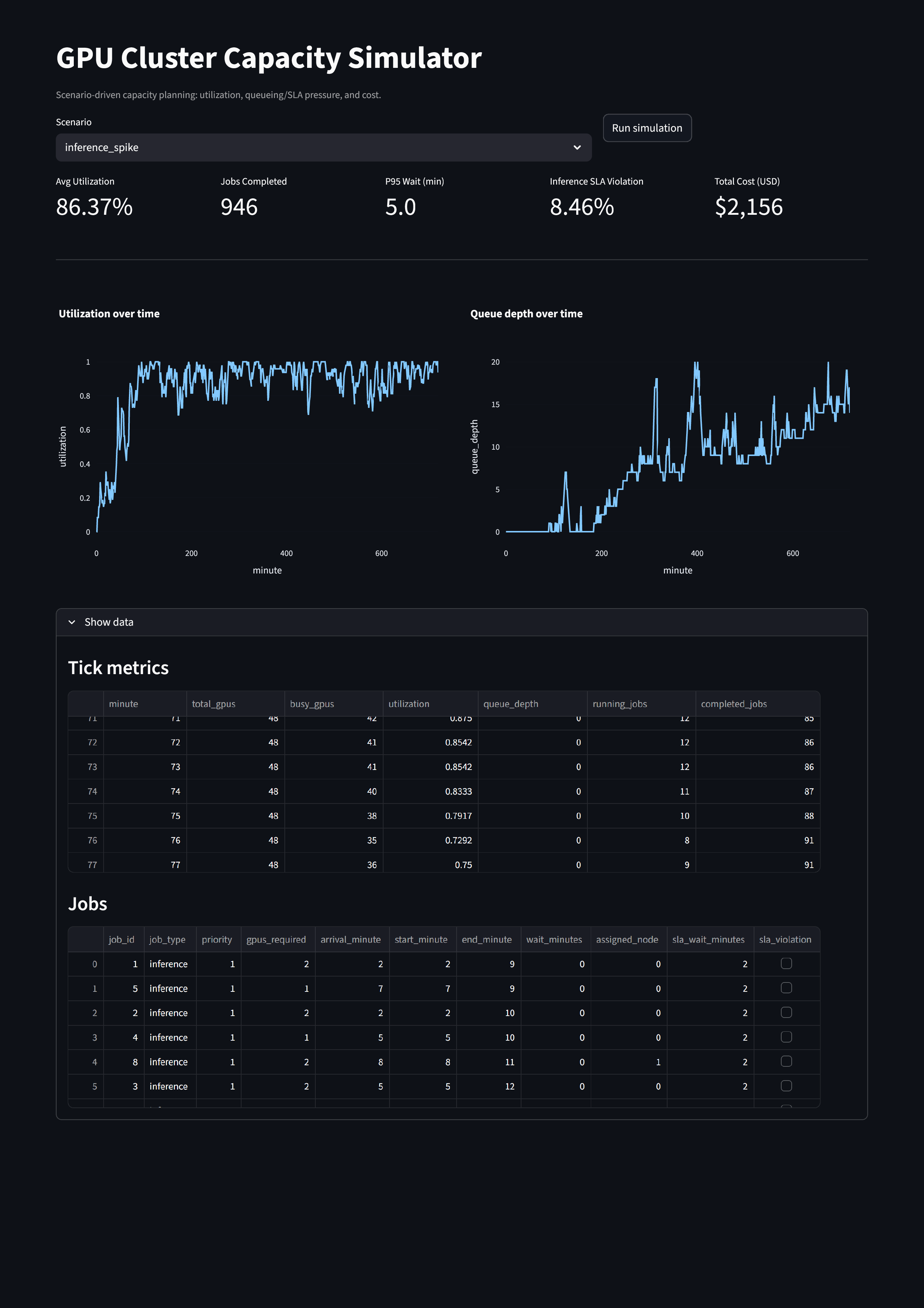Click the priority column header in Jobs
The image size is (924, 1308).
(217, 939)
